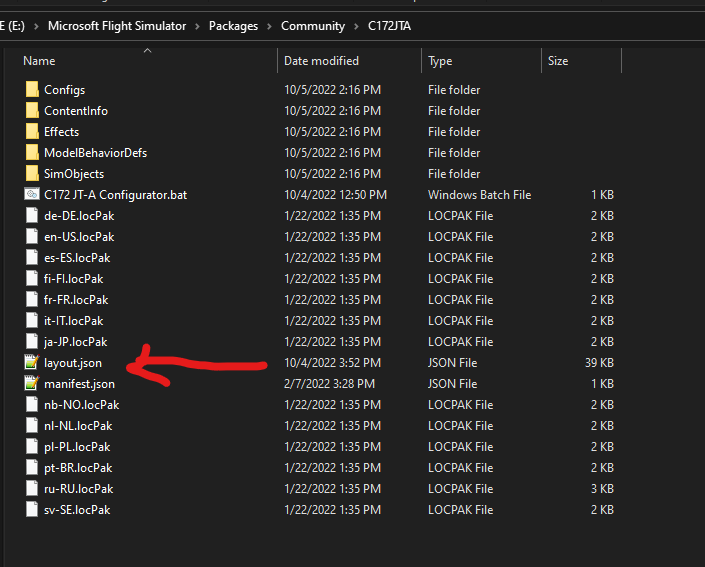Sort by Date modified column header

(x=321, y=61)
